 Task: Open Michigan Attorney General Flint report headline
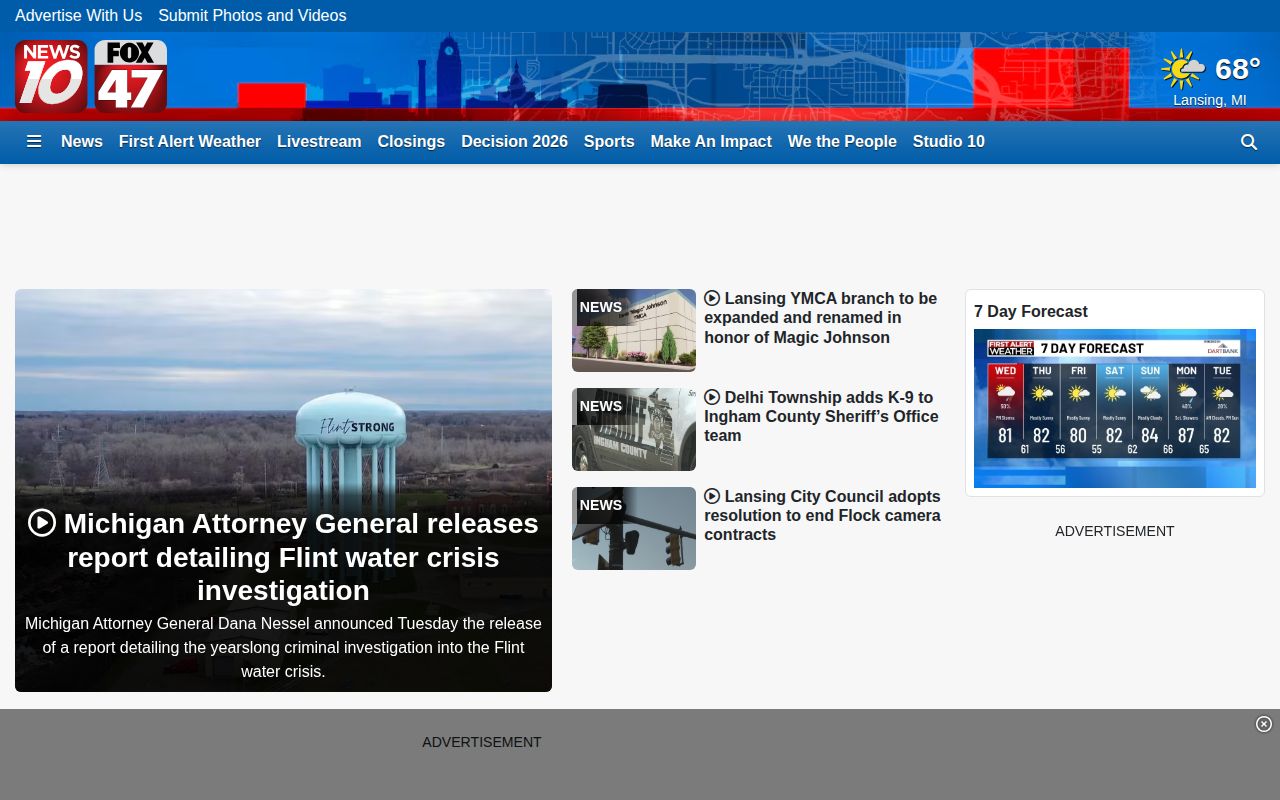coord(283,556)
